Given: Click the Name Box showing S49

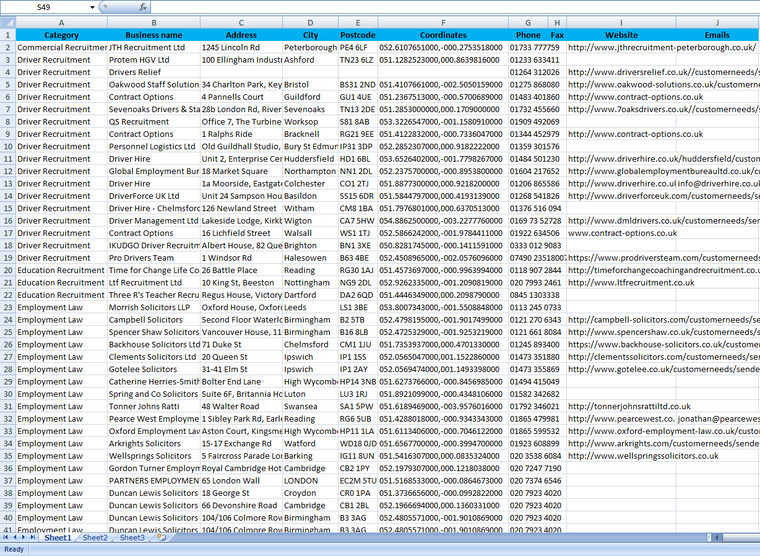Looking at the screenshot, I should click(x=45, y=7).
